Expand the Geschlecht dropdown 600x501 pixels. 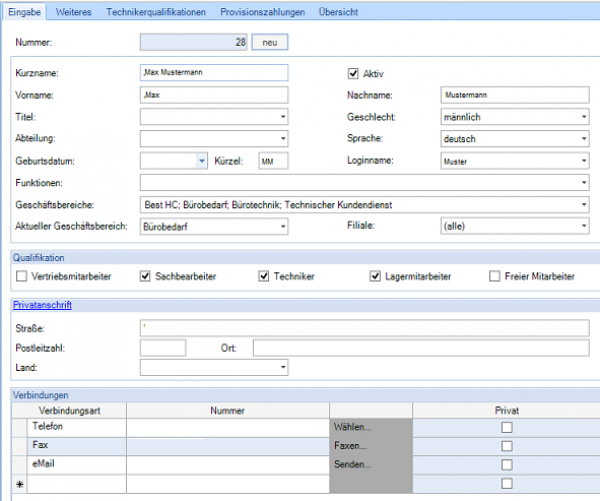click(584, 117)
